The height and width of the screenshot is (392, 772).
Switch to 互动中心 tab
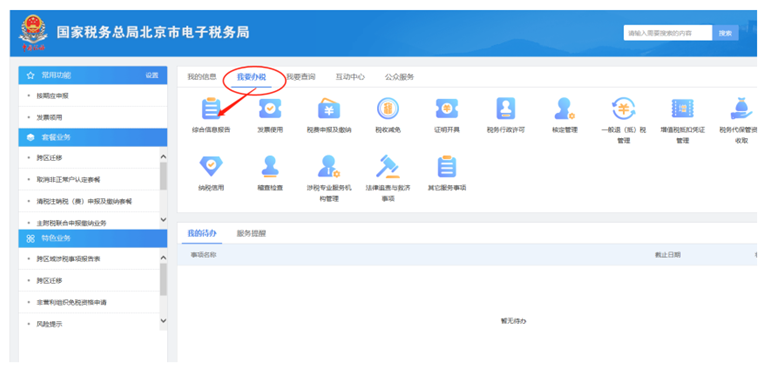click(350, 77)
